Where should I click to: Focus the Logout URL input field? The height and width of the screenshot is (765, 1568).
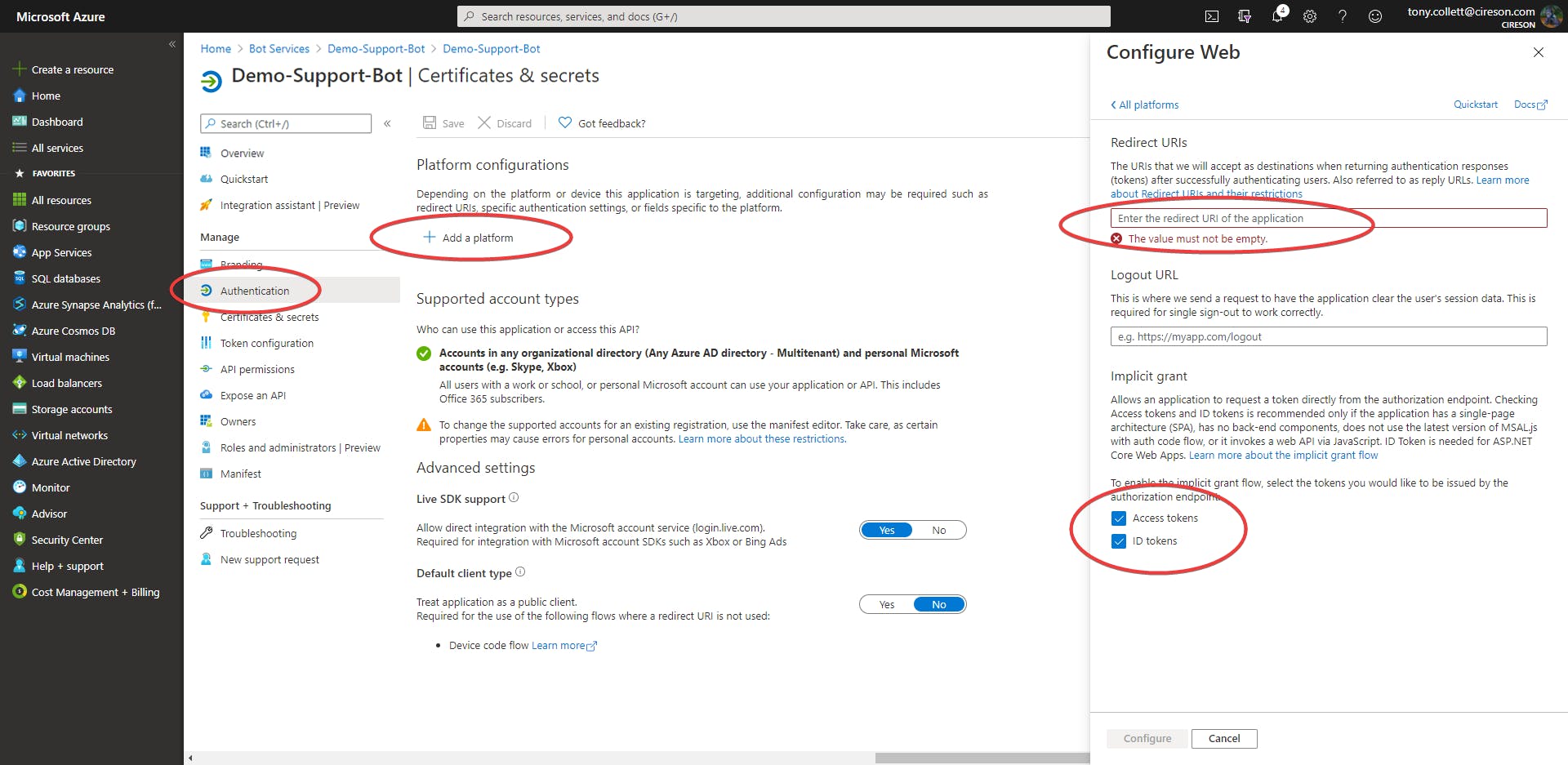click(x=1329, y=336)
